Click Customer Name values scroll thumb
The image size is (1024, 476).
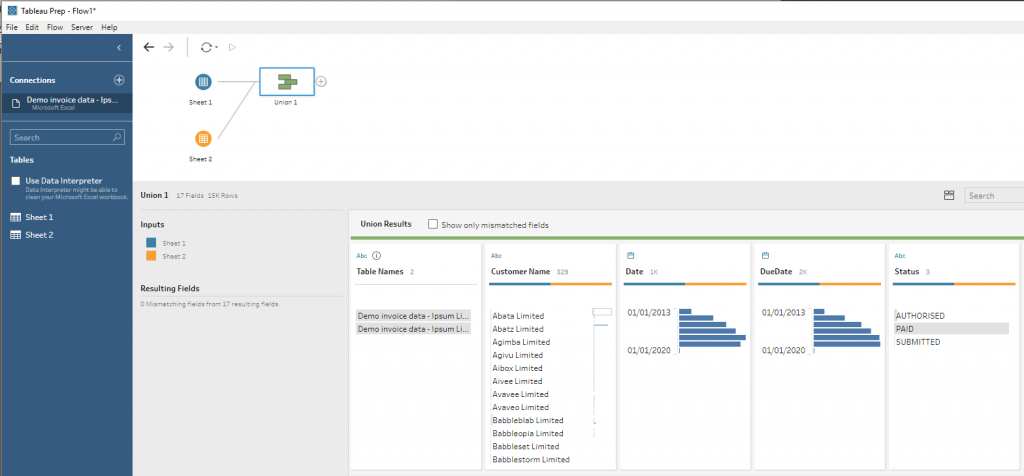[x=602, y=312]
